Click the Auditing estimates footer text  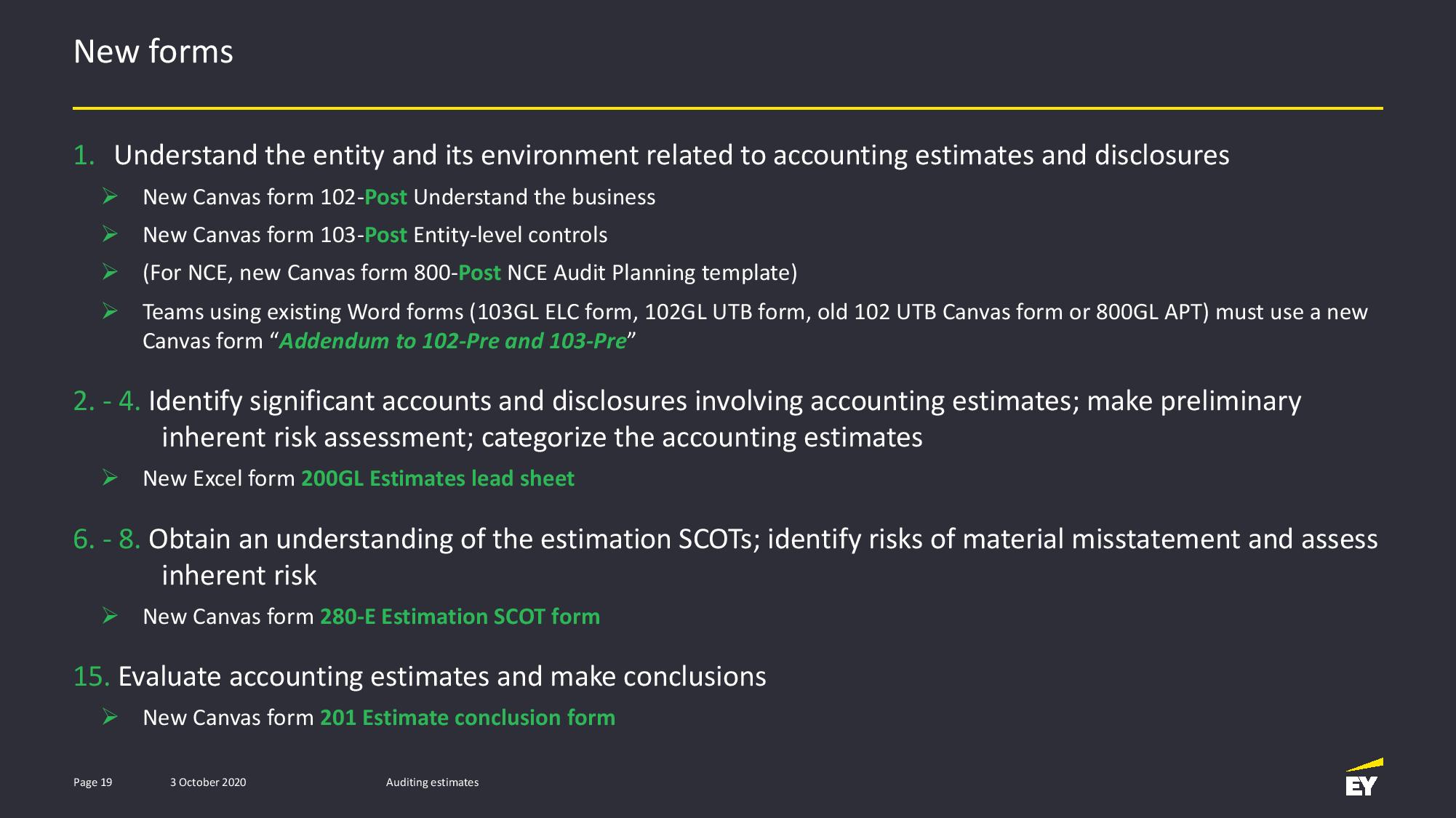pos(432,782)
